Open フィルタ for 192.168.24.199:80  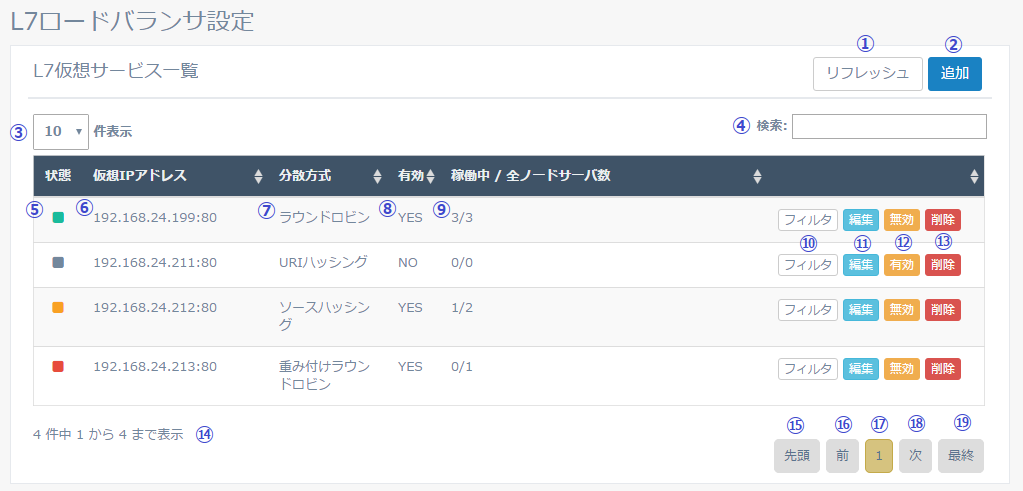tap(808, 220)
